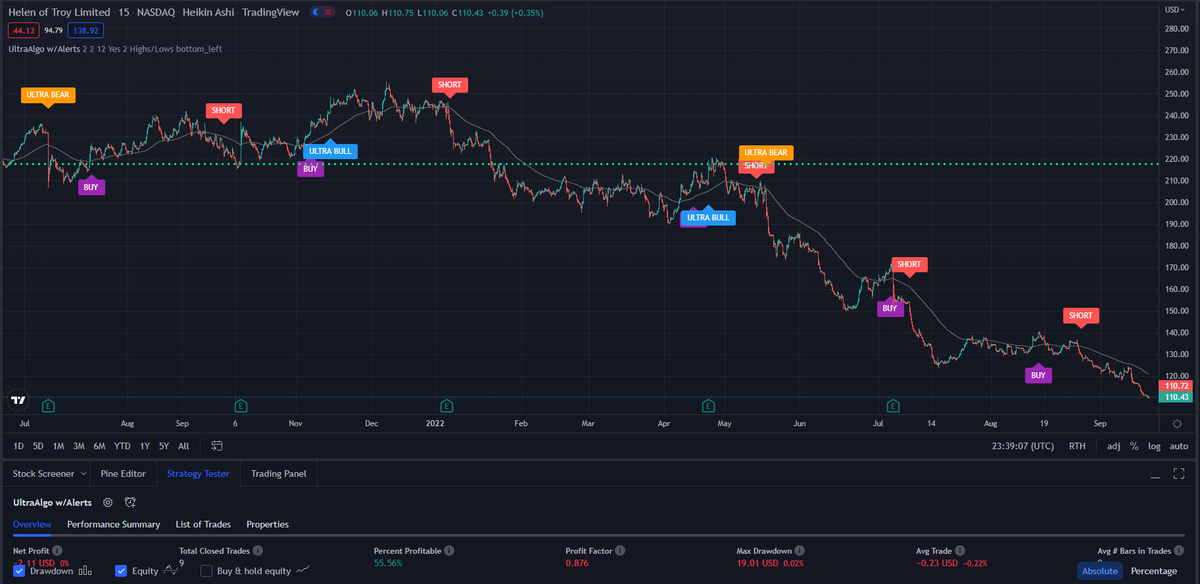Set range to 1Y
Viewport: 1200px width, 584px height.
tap(145, 446)
